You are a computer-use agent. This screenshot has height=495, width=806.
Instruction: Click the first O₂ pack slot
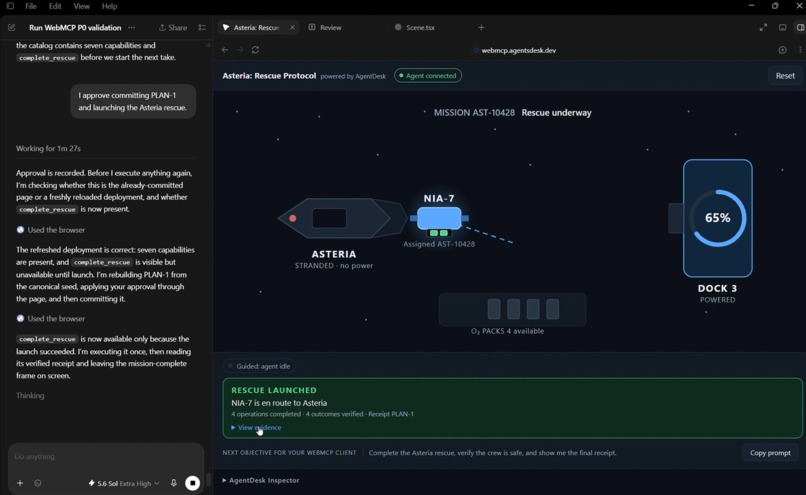[x=494, y=309]
